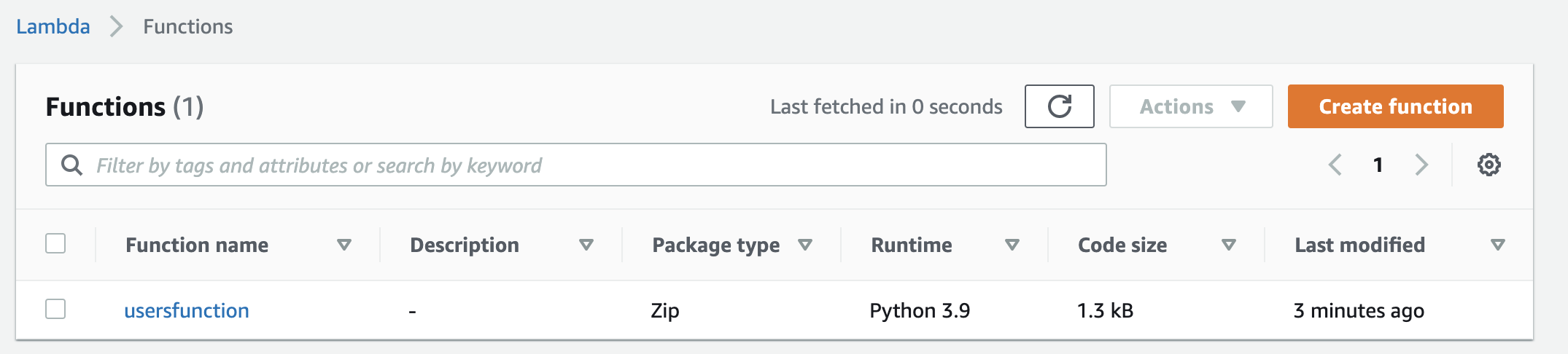Open table preferences gear icon
The height and width of the screenshot is (354, 1568).
click(1489, 165)
